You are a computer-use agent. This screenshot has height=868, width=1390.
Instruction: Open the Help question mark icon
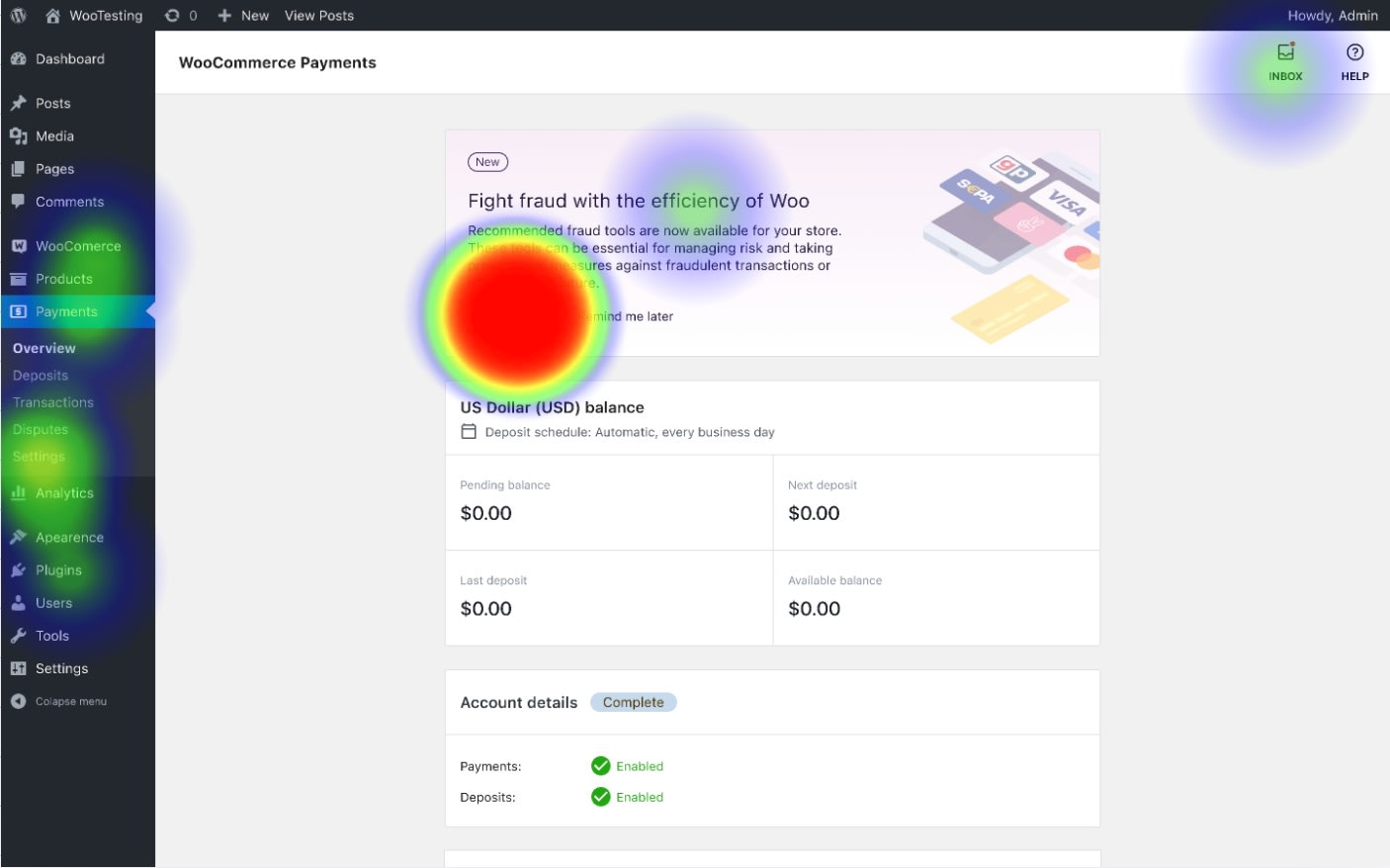point(1354,51)
